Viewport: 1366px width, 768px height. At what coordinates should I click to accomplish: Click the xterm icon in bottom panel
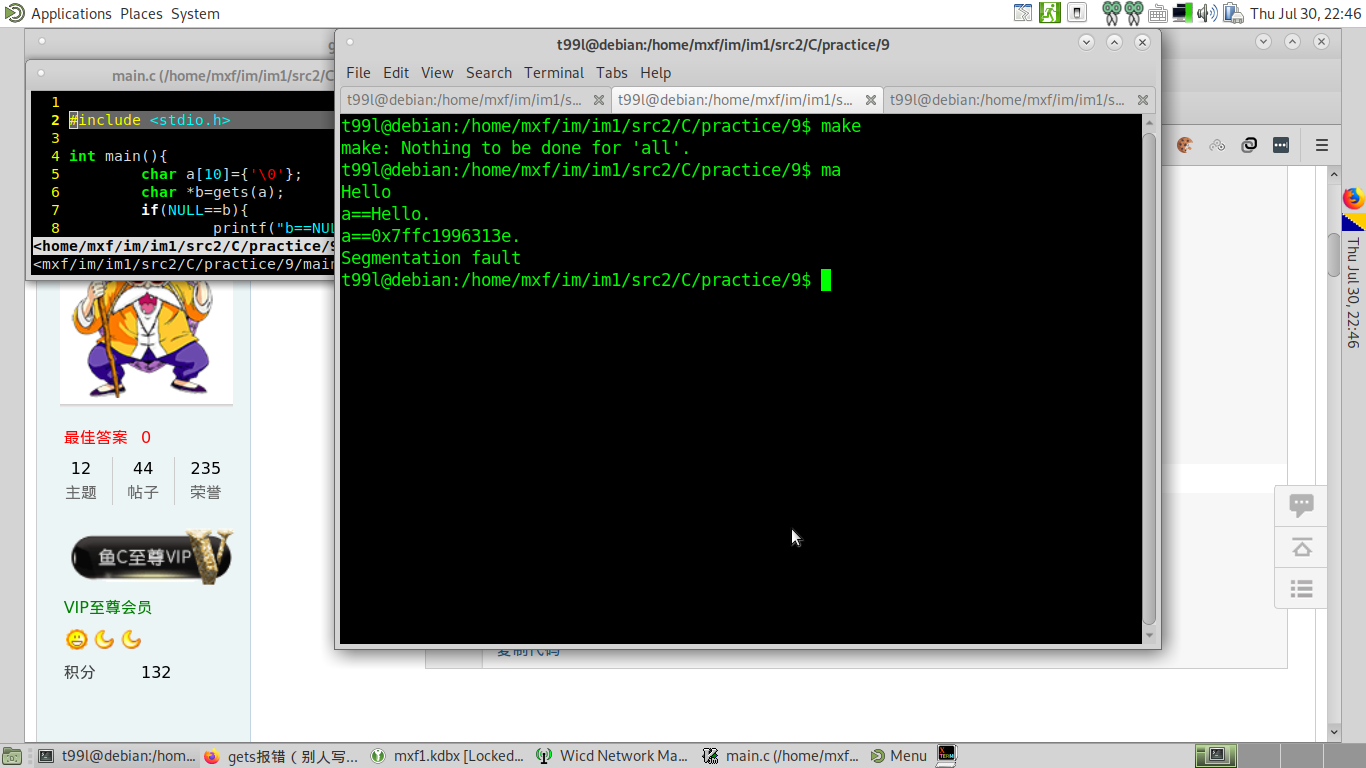click(x=947, y=756)
